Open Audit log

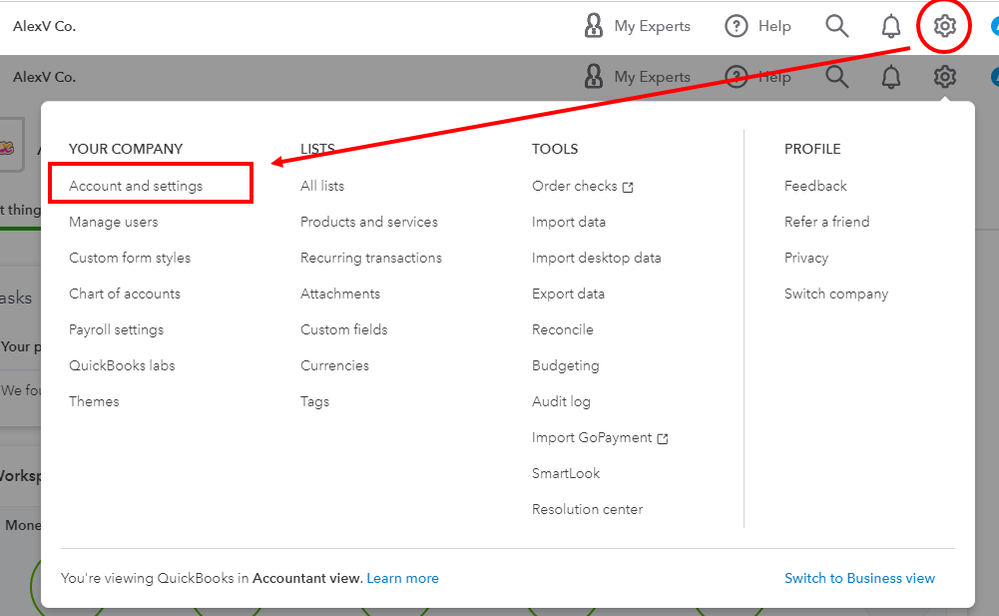pos(561,402)
